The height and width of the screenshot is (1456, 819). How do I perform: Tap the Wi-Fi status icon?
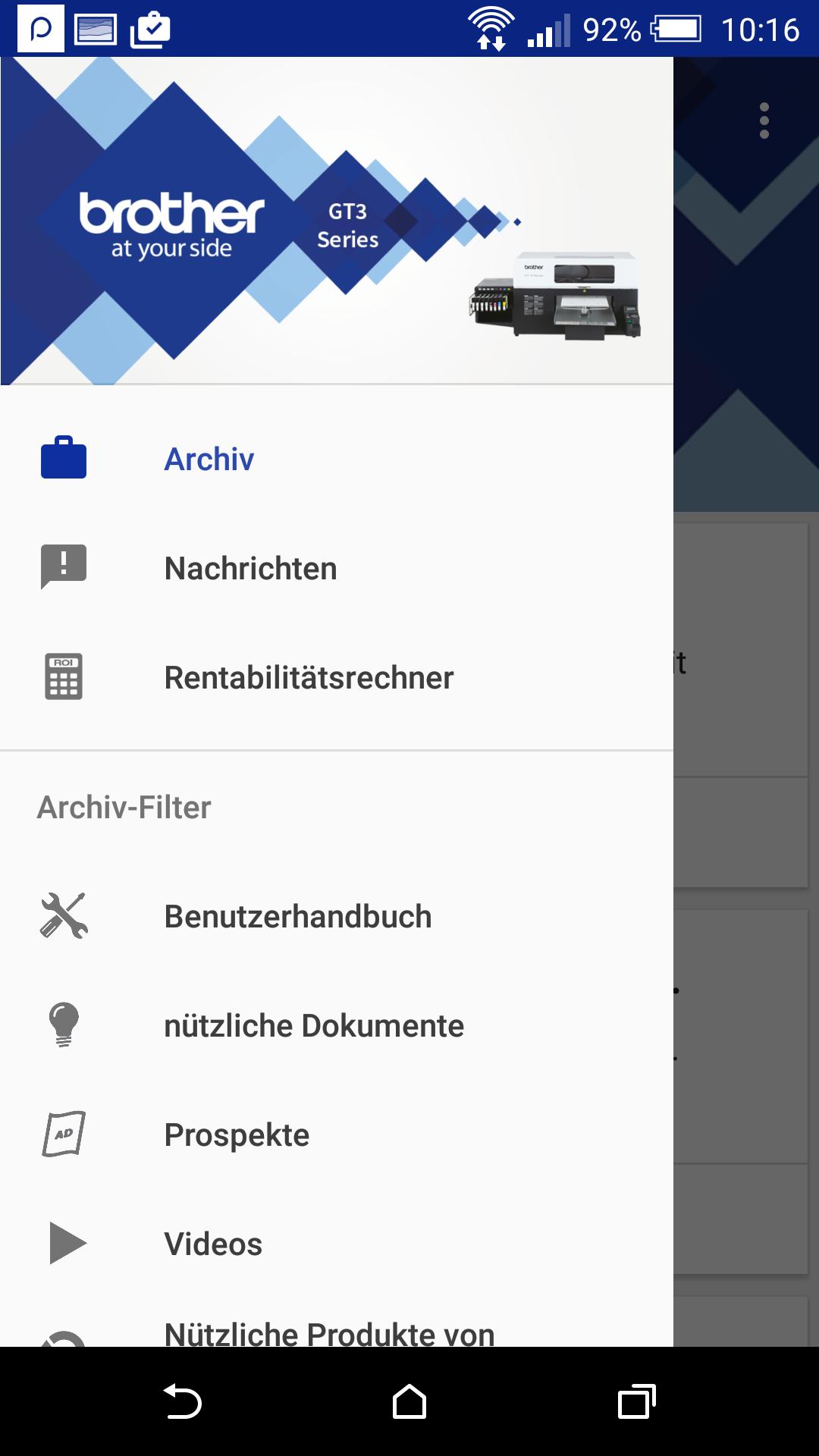coord(491,29)
